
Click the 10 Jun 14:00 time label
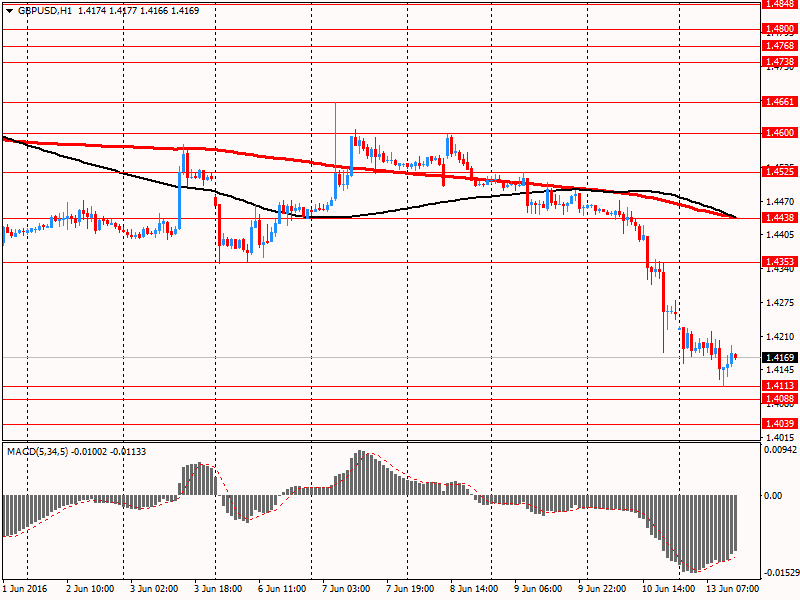point(668,589)
